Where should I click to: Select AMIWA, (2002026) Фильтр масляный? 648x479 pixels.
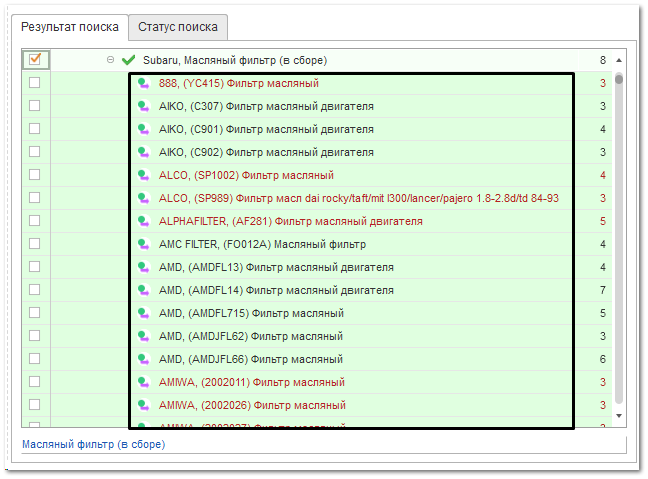click(252, 405)
